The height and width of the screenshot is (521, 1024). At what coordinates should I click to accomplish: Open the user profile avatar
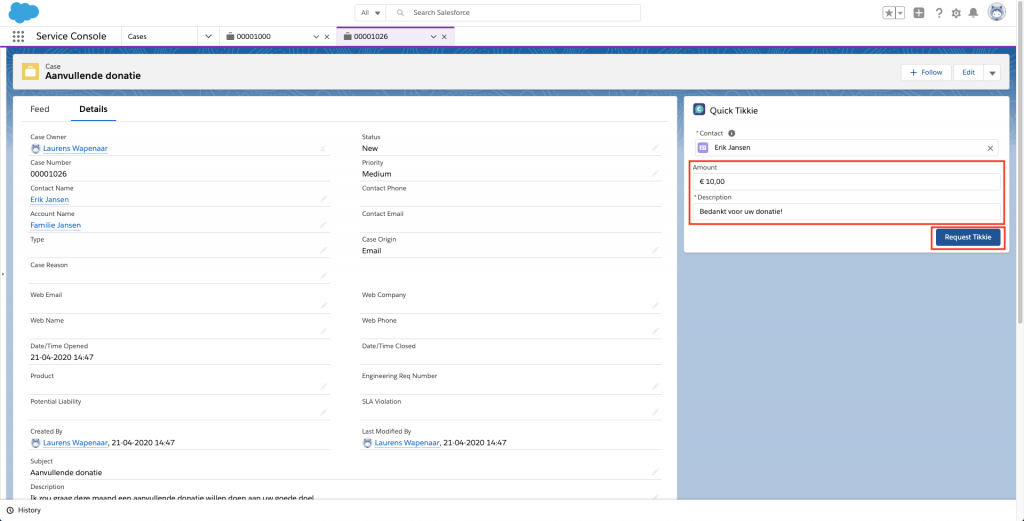click(996, 13)
